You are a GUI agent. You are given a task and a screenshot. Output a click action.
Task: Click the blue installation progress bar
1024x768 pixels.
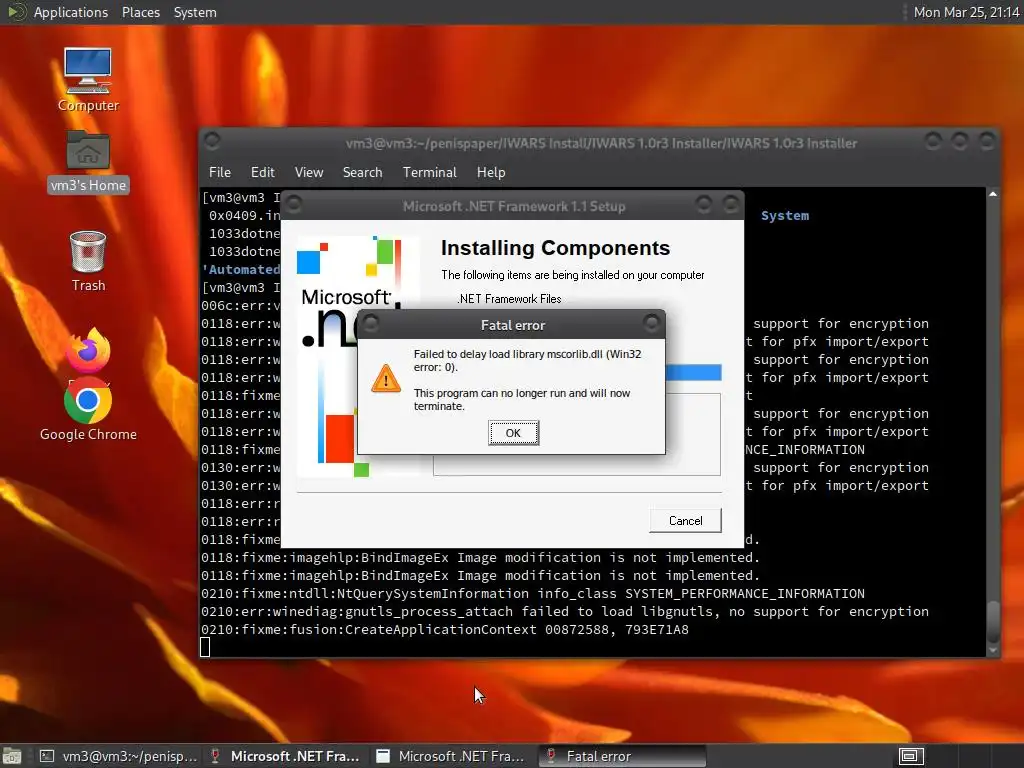693,372
